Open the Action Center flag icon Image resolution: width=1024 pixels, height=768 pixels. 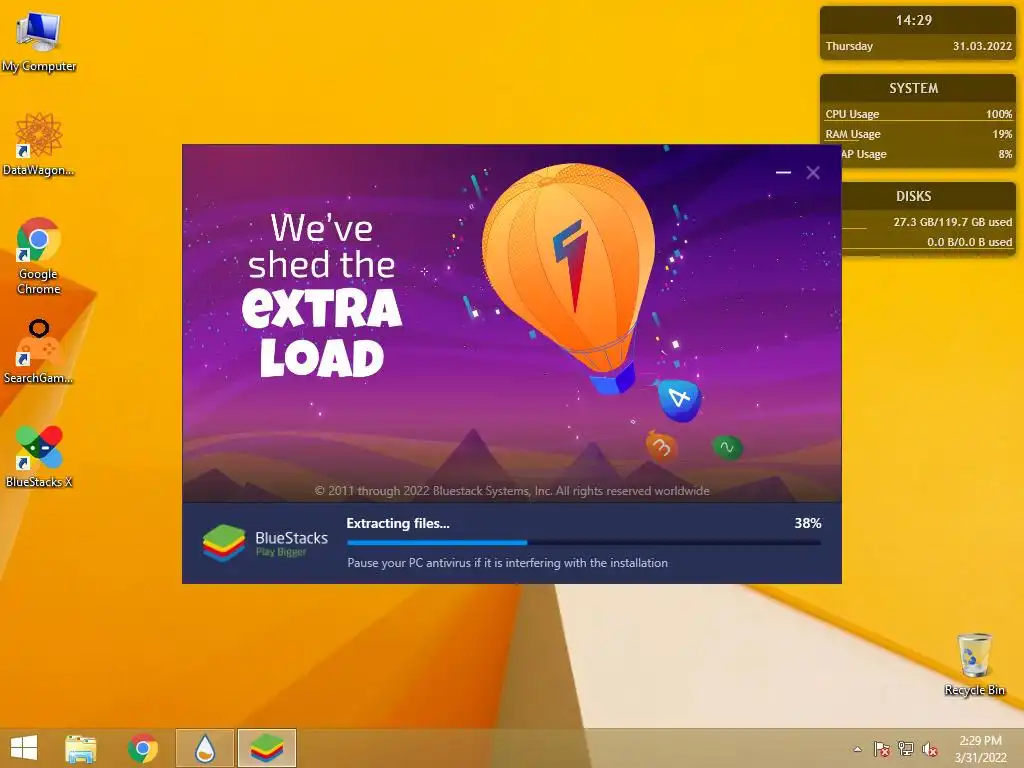click(881, 749)
